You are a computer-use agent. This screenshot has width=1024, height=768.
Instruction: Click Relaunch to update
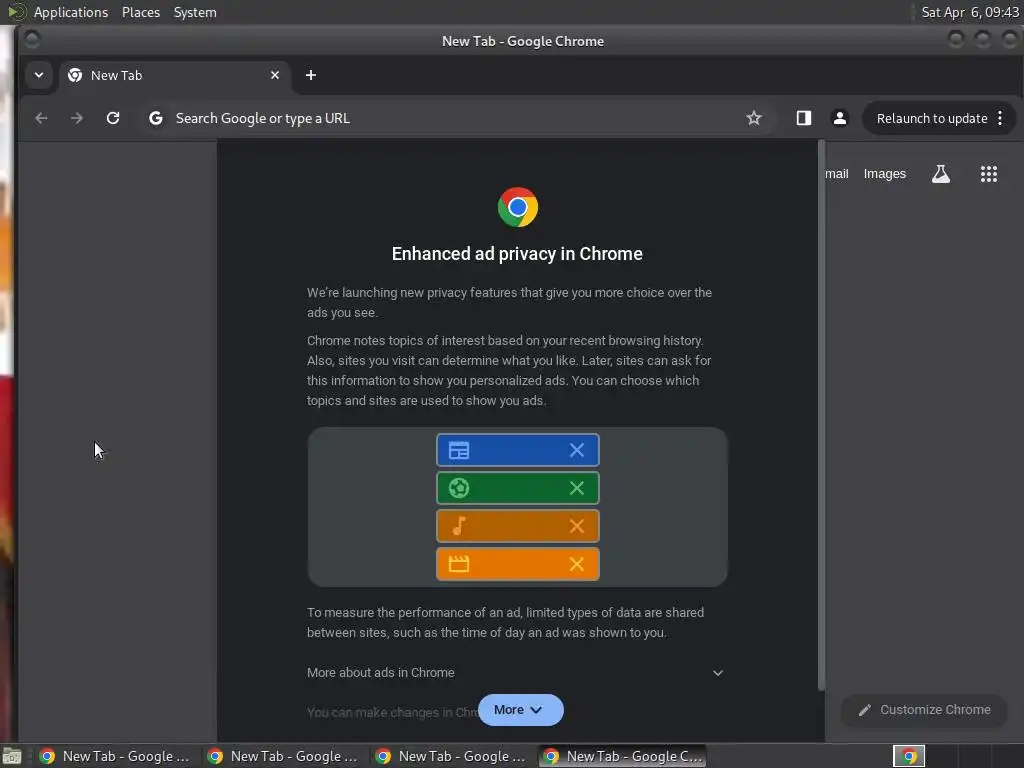(x=931, y=118)
